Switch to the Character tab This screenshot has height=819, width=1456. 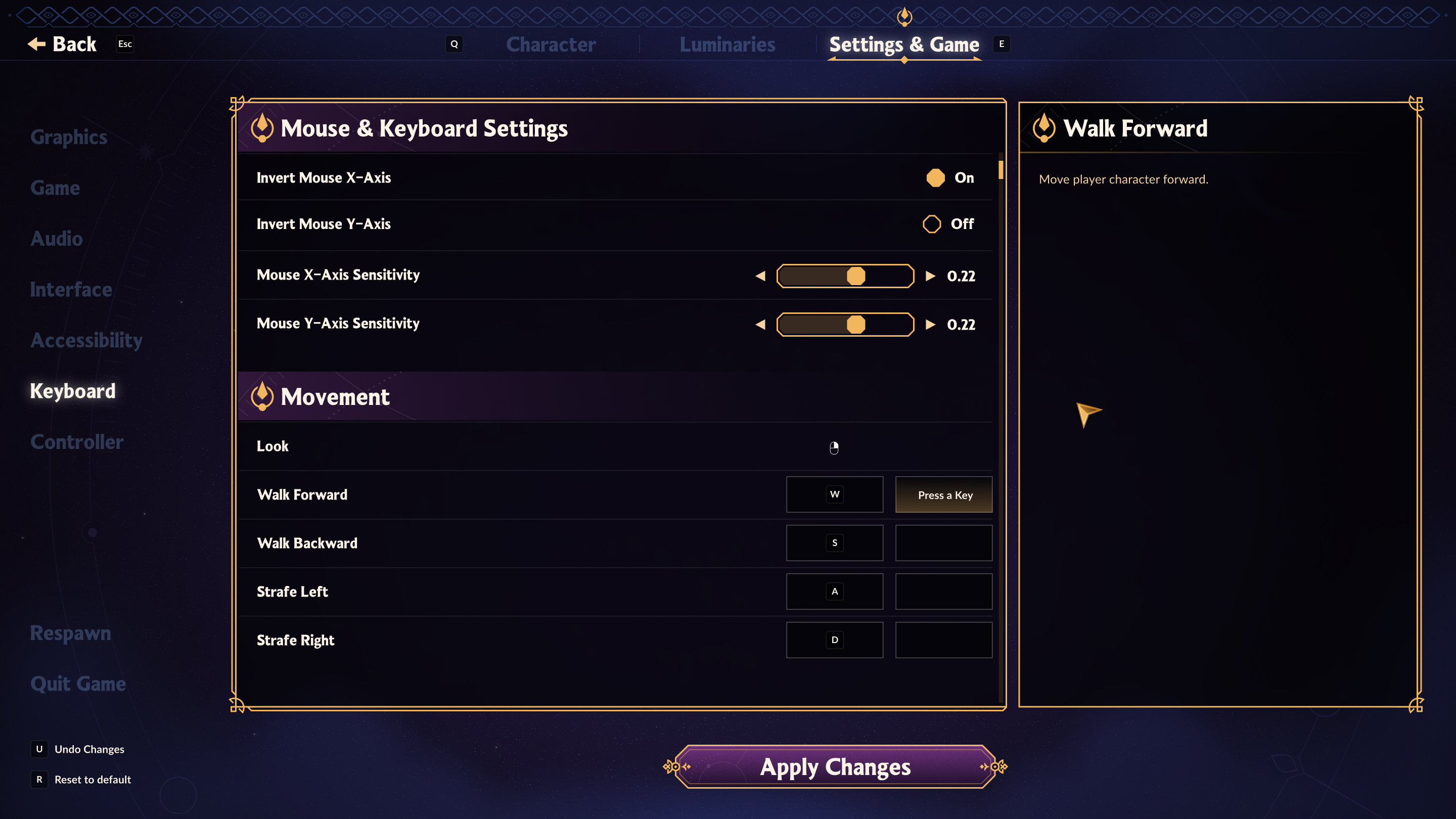[551, 44]
